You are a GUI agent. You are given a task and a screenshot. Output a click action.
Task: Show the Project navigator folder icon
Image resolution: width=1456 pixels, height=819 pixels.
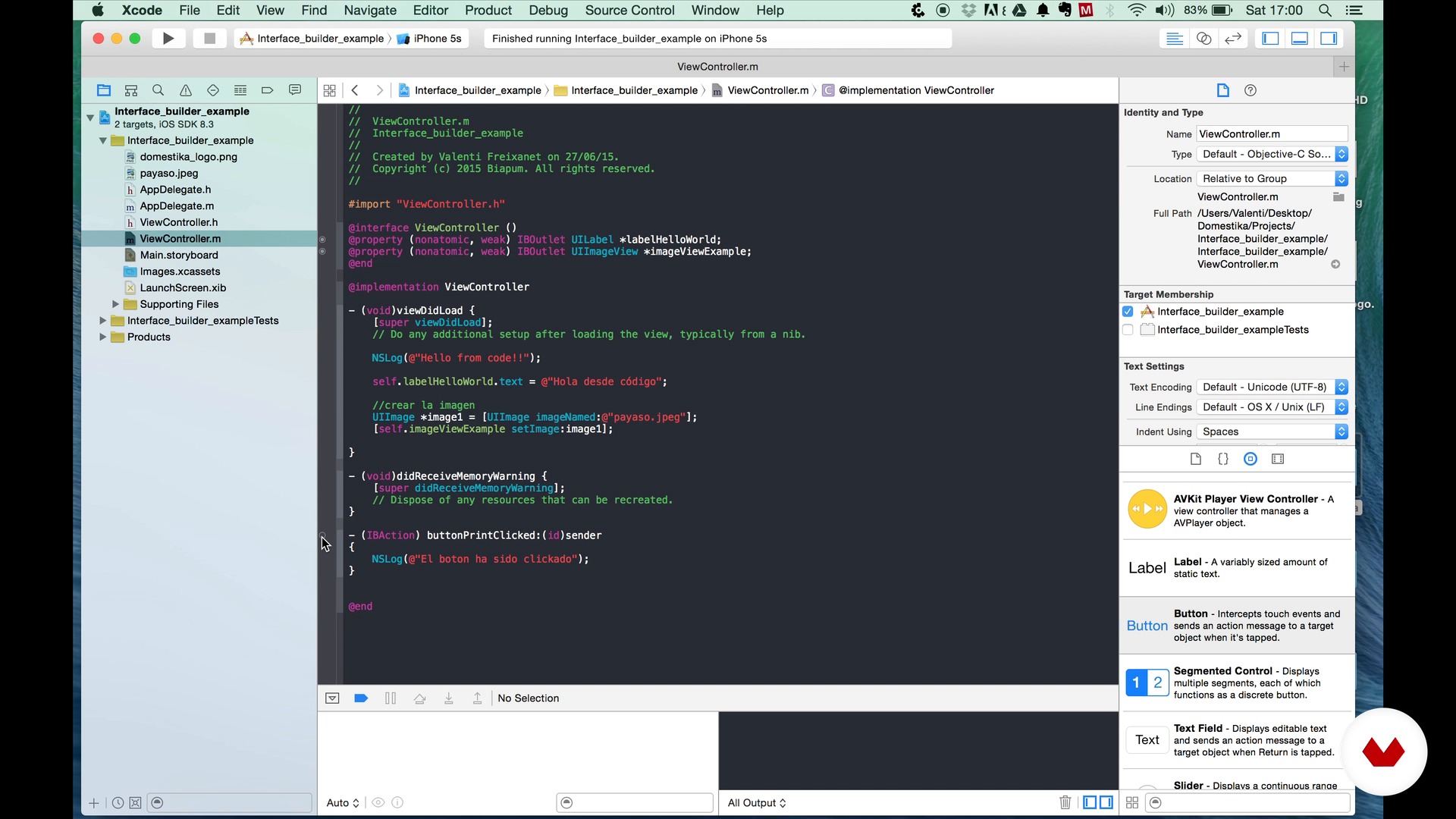coord(104,90)
